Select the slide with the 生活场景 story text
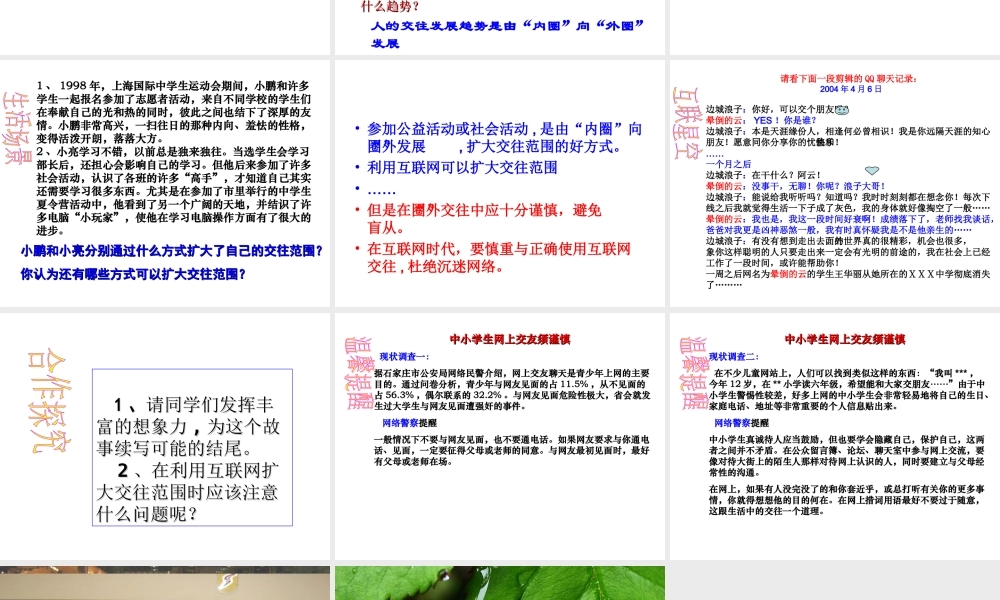The width and height of the screenshot is (1000, 600). pos(165,183)
